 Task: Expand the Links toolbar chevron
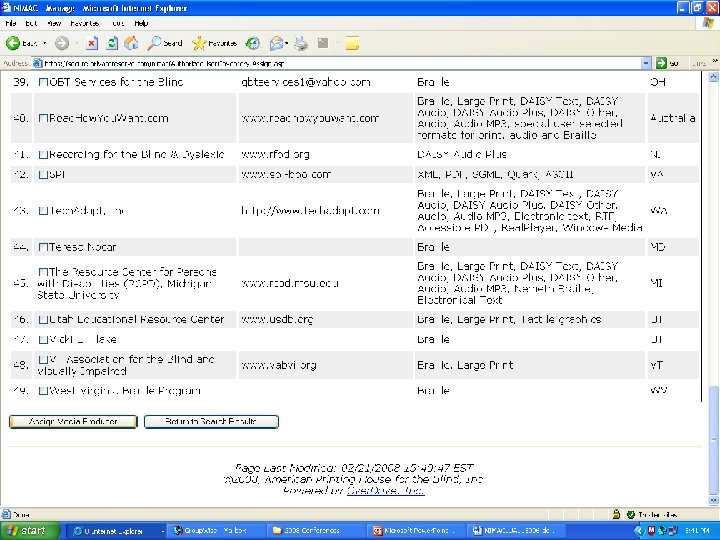[714, 61]
